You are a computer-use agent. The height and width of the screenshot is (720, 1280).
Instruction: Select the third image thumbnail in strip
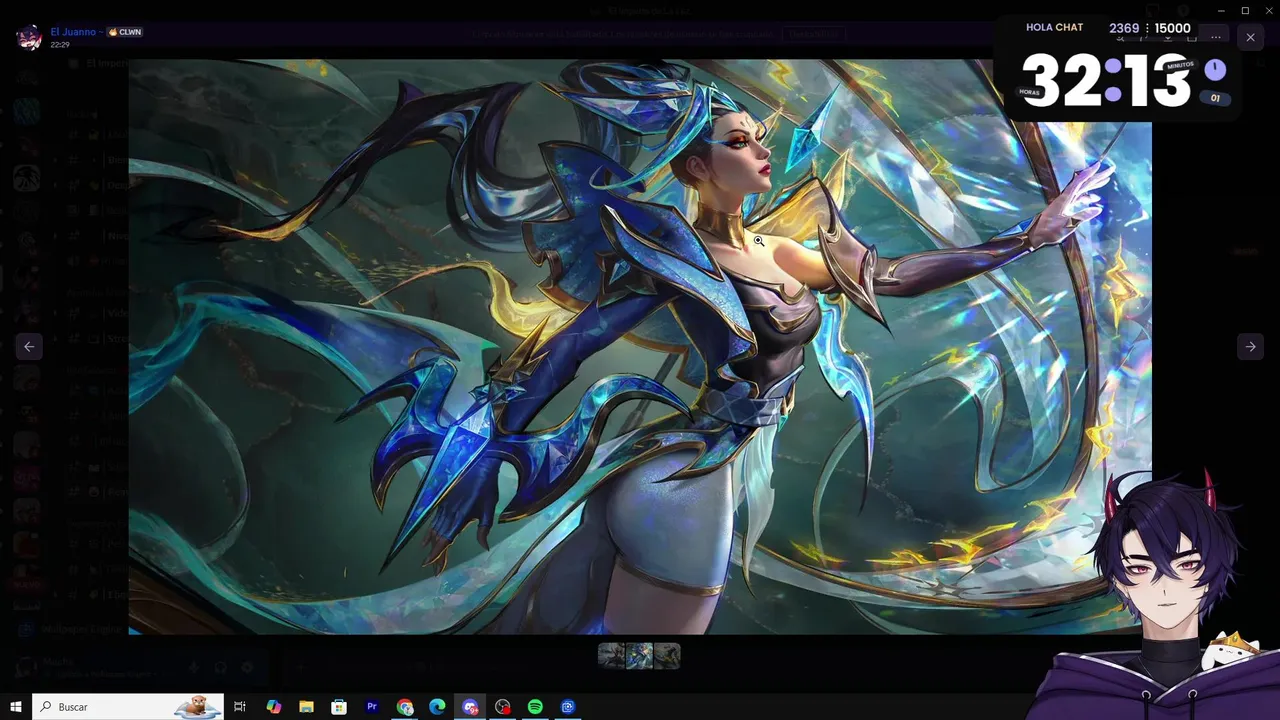[667, 656]
